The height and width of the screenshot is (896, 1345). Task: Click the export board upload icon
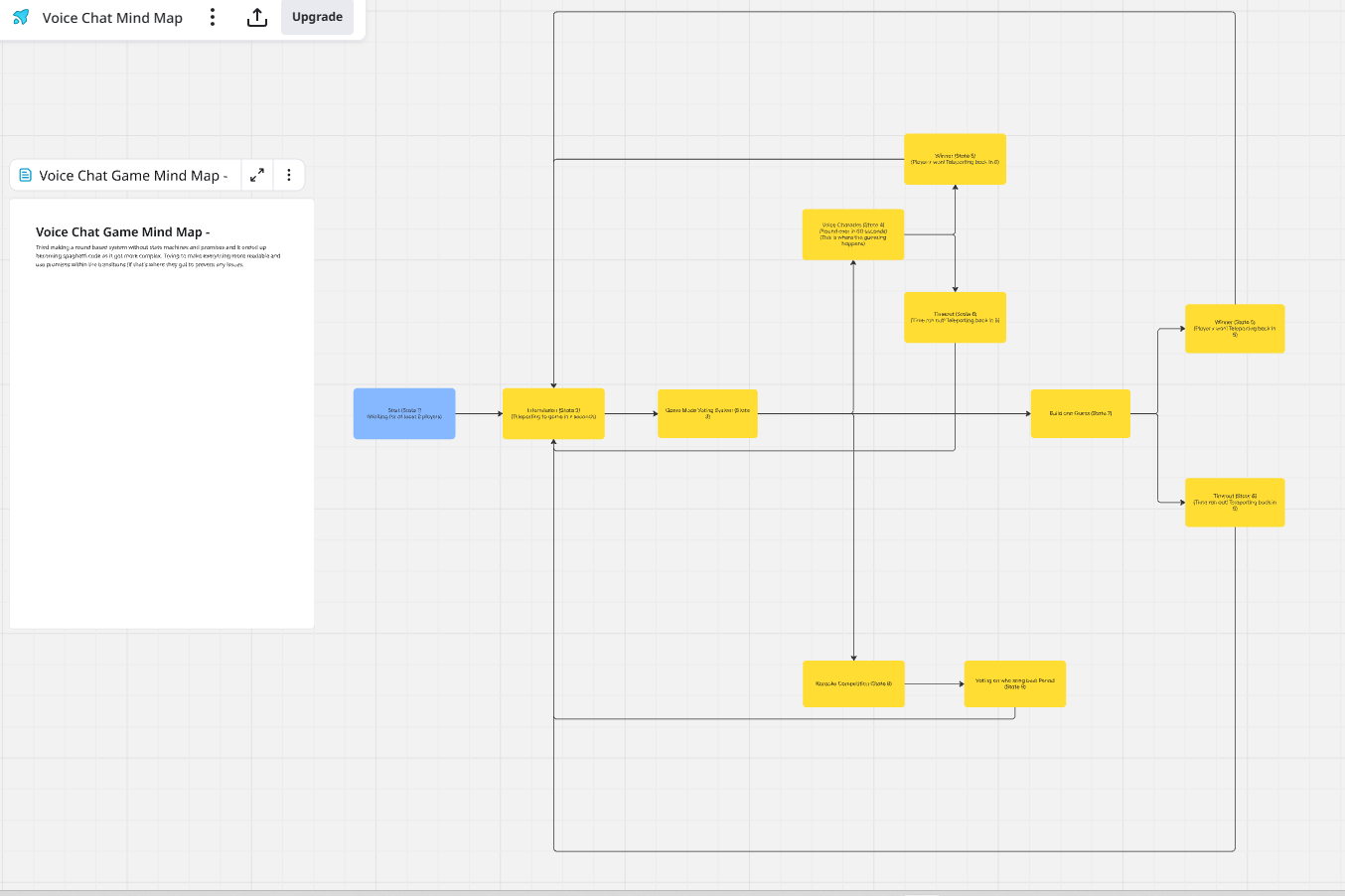click(x=257, y=17)
